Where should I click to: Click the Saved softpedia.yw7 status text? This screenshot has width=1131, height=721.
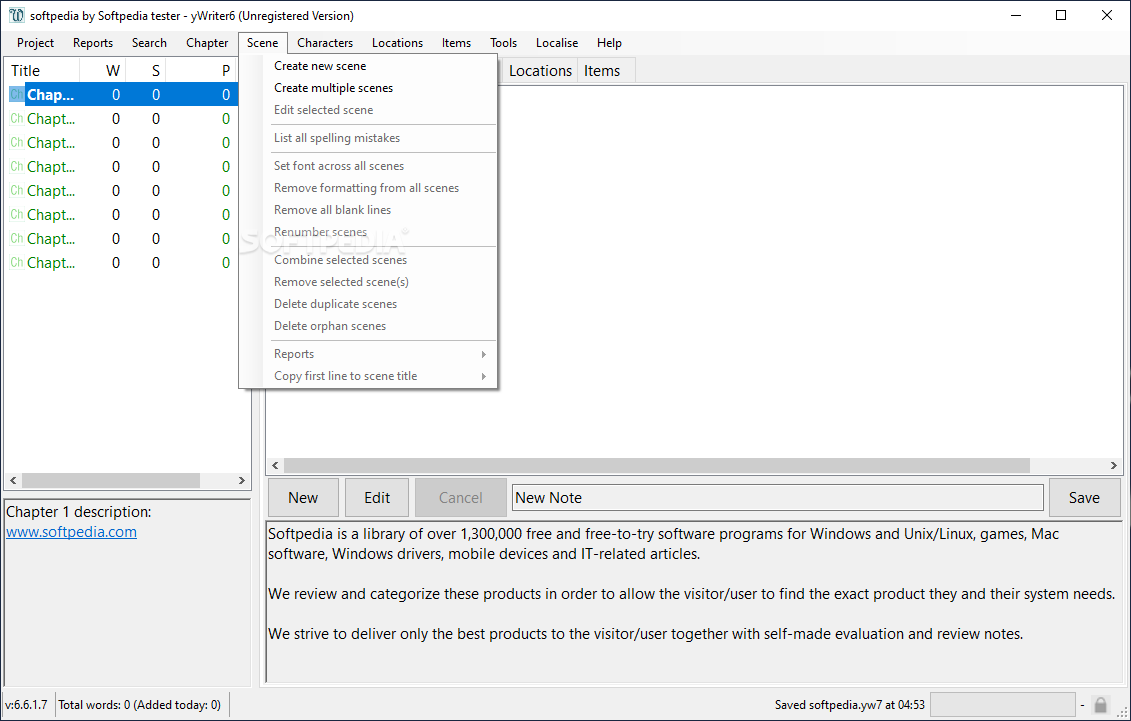(849, 704)
